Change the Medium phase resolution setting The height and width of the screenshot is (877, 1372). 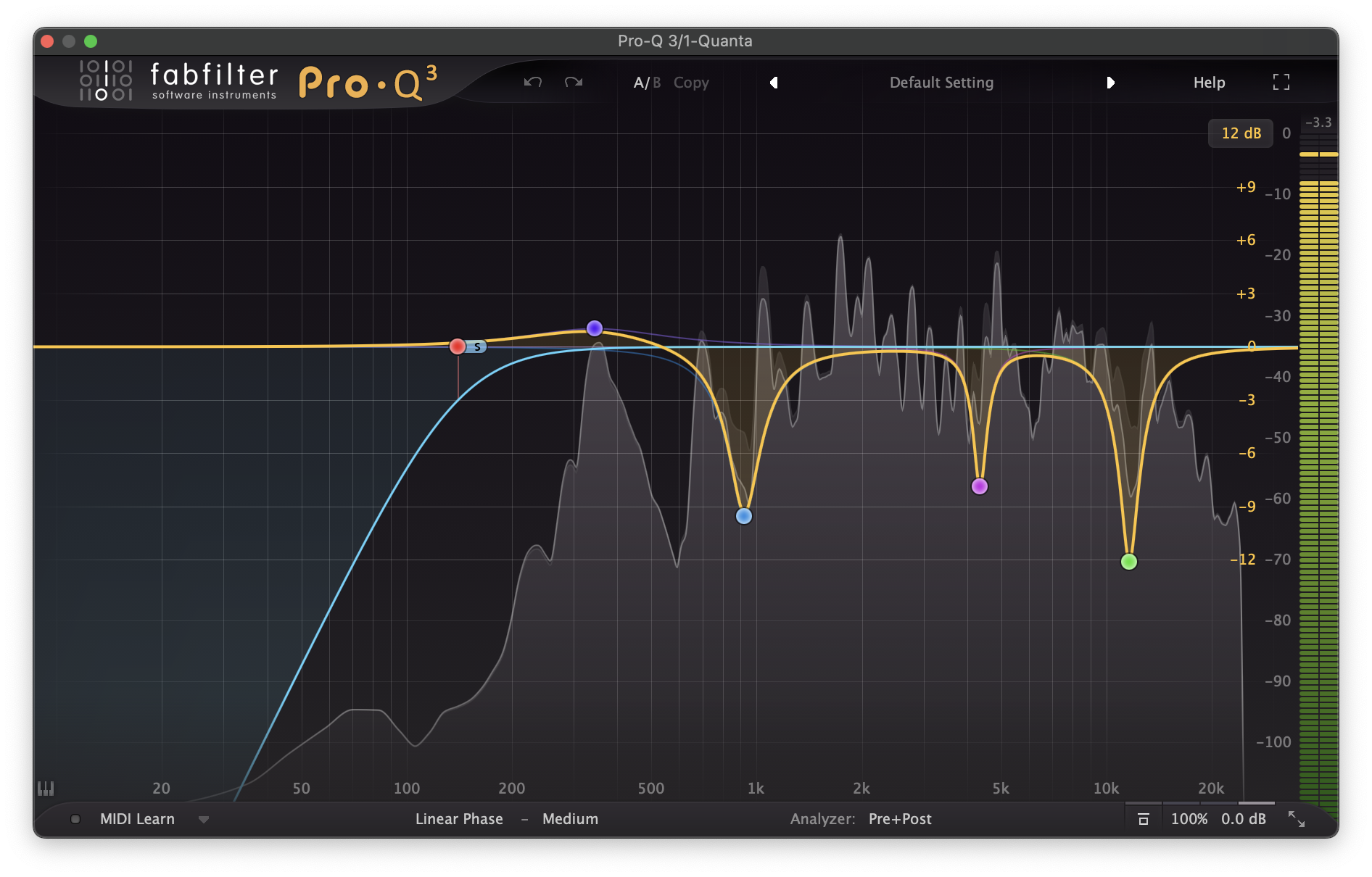[x=570, y=819]
